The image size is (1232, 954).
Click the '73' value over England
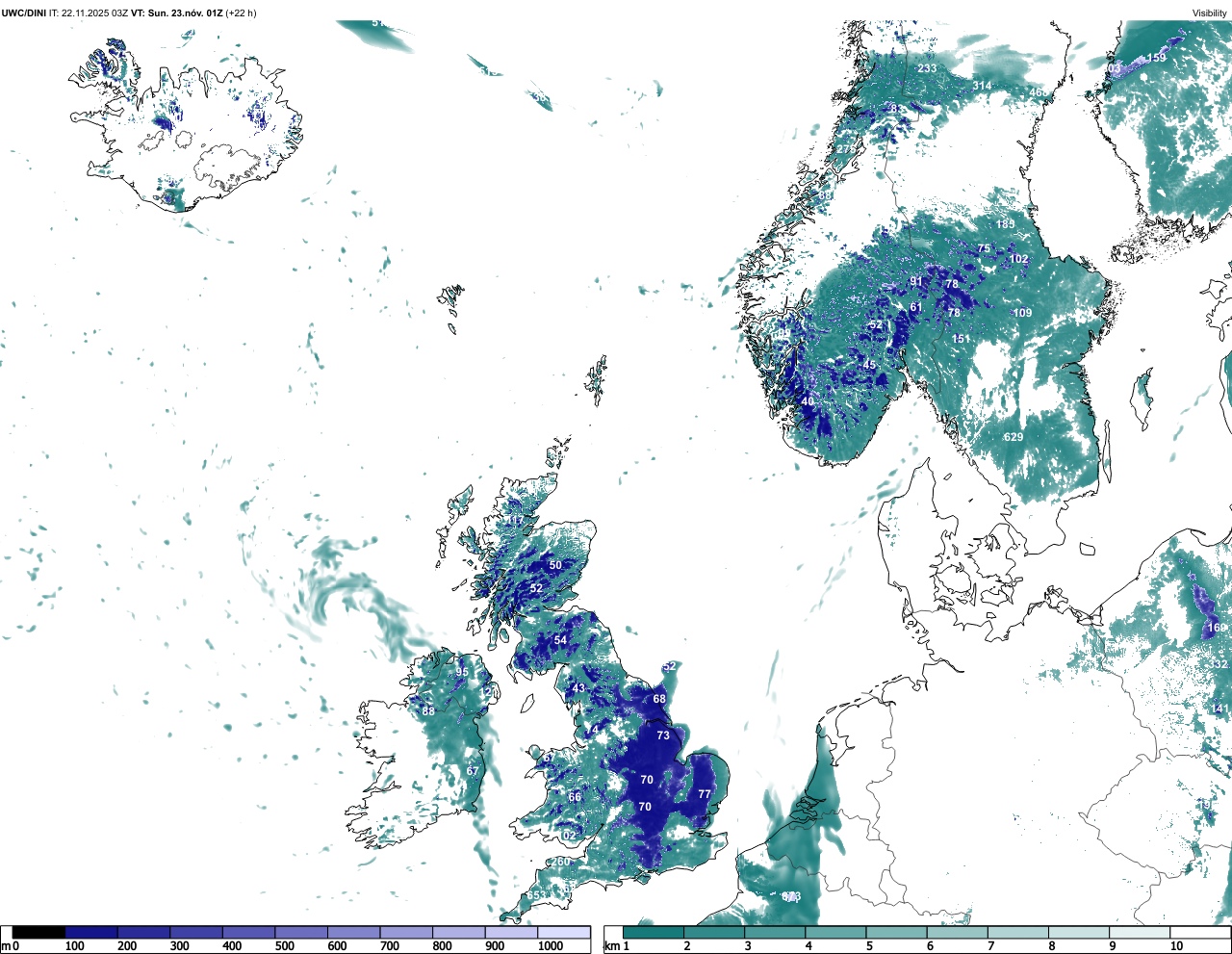[663, 735]
